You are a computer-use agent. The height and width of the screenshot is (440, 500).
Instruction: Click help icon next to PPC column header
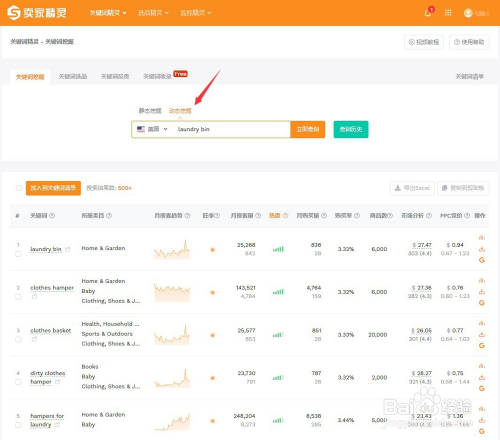point(467,216)
